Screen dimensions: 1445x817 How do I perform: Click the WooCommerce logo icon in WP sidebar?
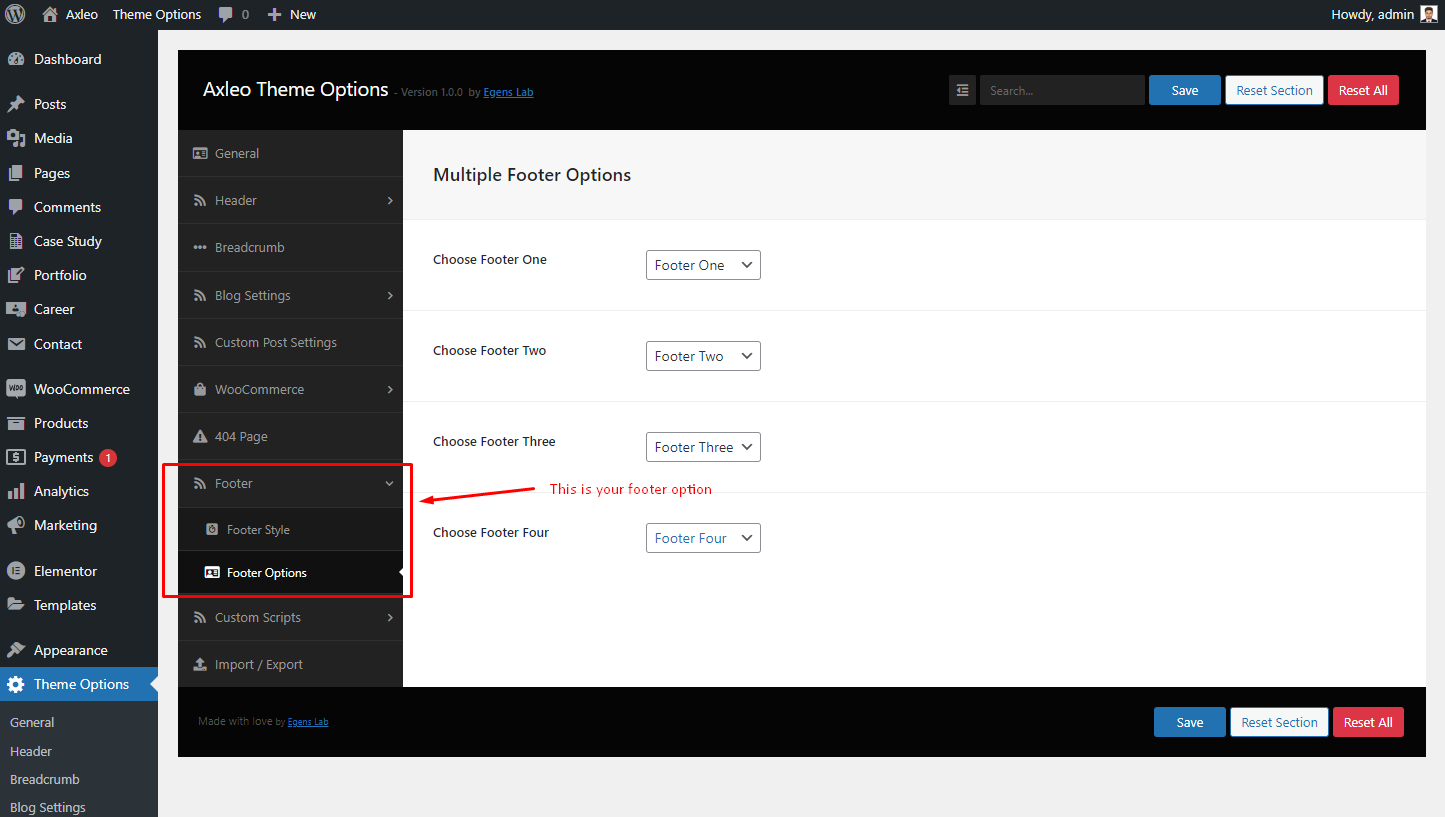15,389
